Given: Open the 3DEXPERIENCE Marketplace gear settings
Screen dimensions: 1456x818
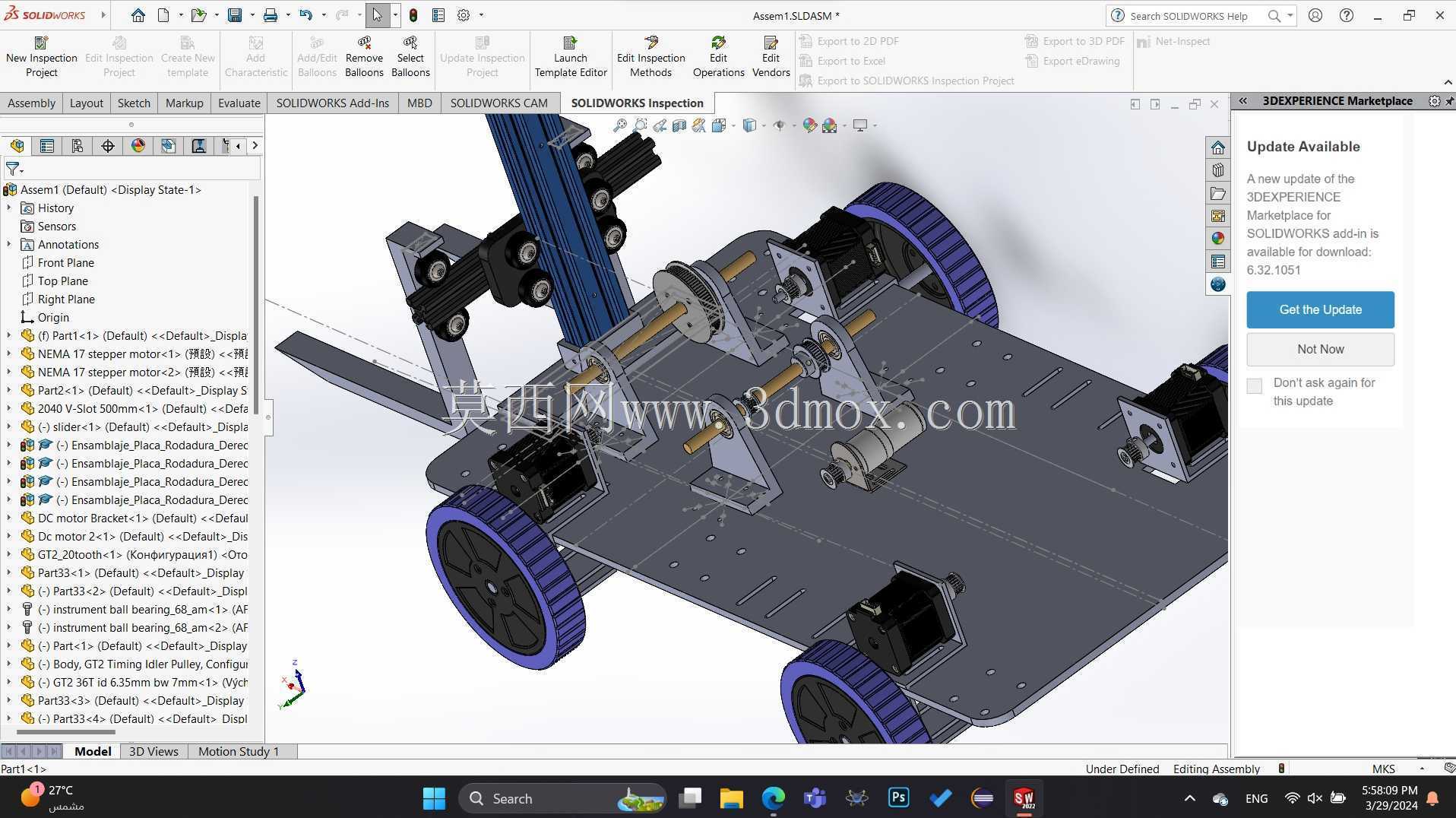Looking at the screenshot, I should coord(1434,101).
